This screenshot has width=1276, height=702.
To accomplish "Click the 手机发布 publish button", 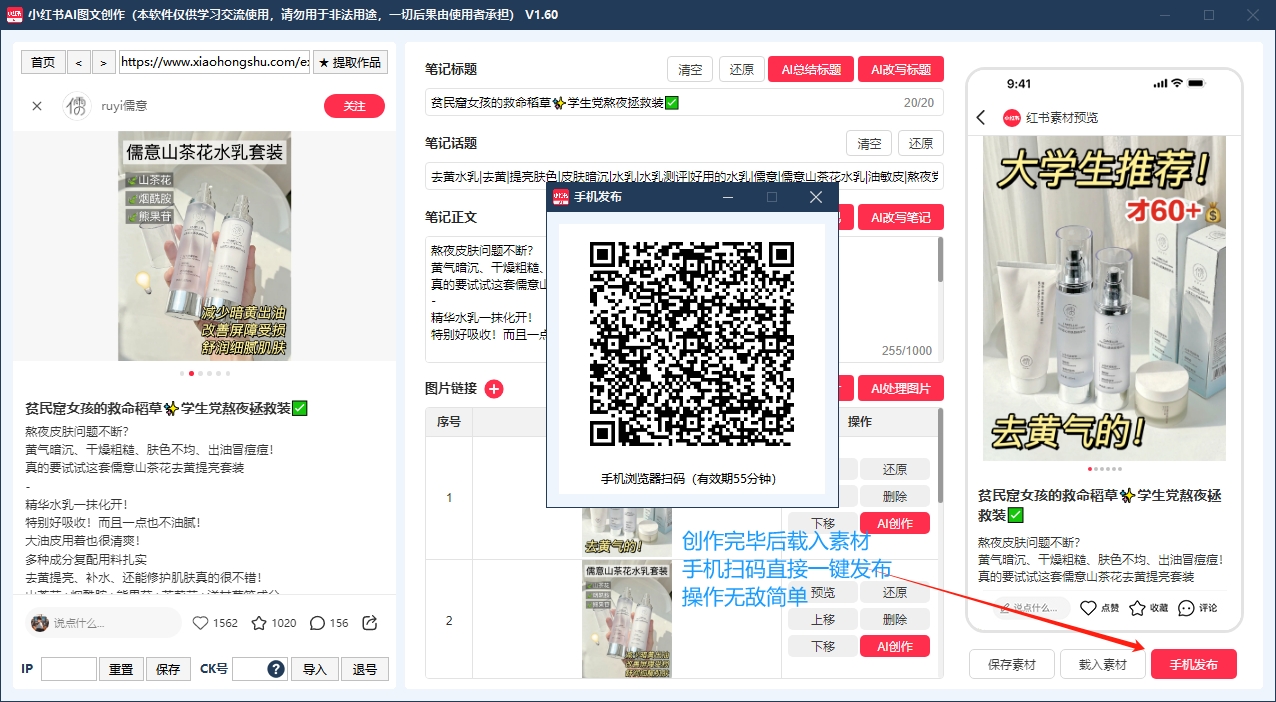I will point(1193,664).
